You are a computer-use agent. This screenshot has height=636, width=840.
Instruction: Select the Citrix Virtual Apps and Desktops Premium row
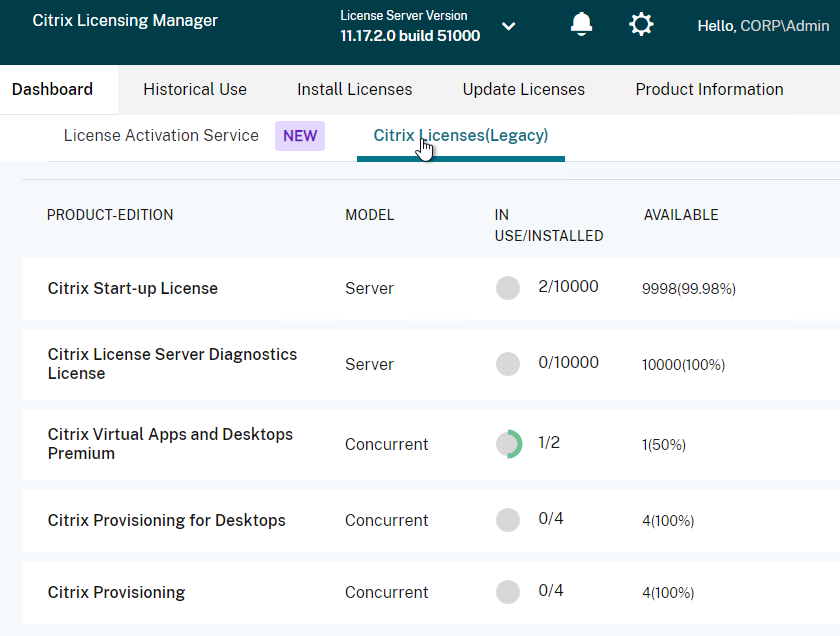(170, 444)
